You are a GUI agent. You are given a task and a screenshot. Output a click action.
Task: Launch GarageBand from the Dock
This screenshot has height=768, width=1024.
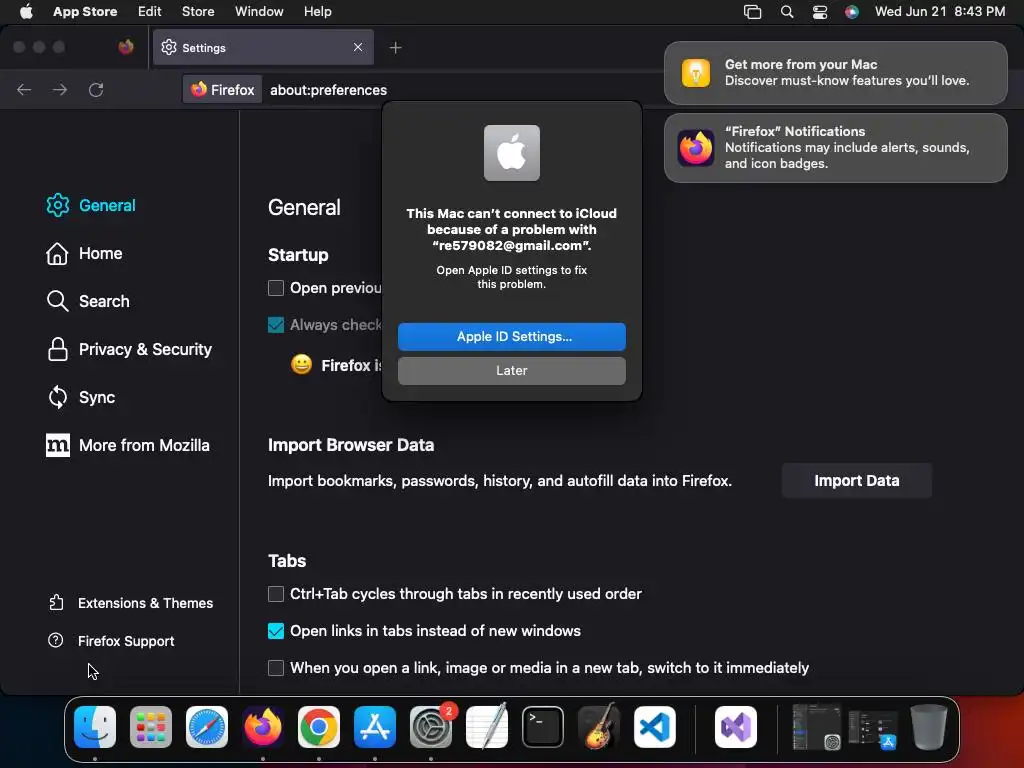599,726
